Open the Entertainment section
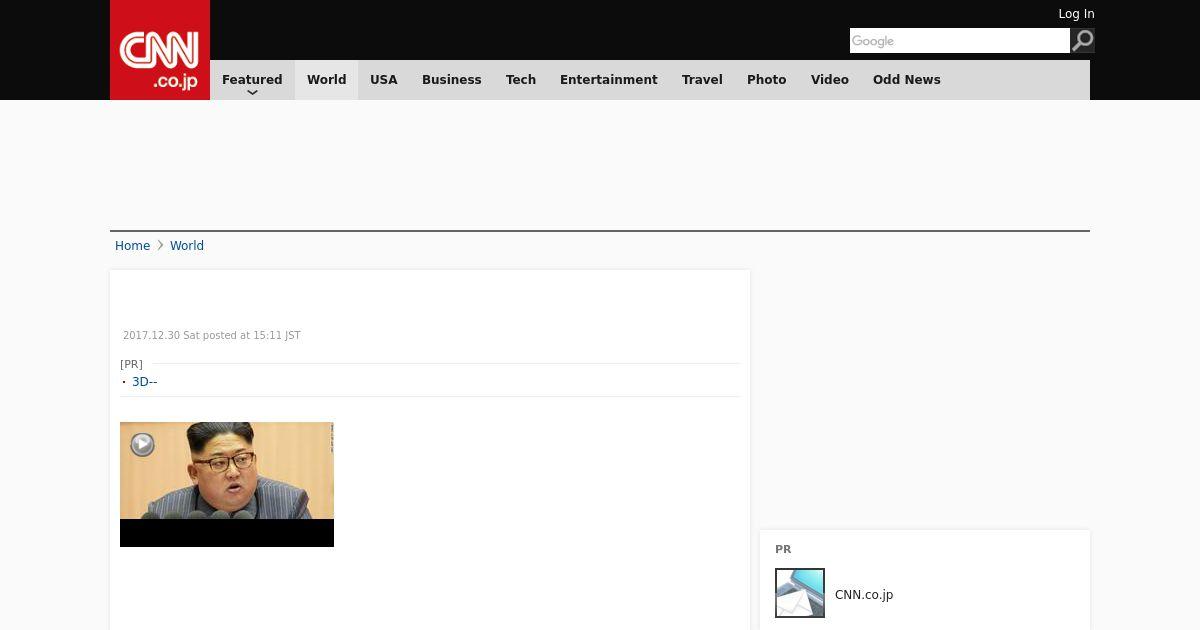The width and height of the screenshot is (1200, 630). pos(609,80)
